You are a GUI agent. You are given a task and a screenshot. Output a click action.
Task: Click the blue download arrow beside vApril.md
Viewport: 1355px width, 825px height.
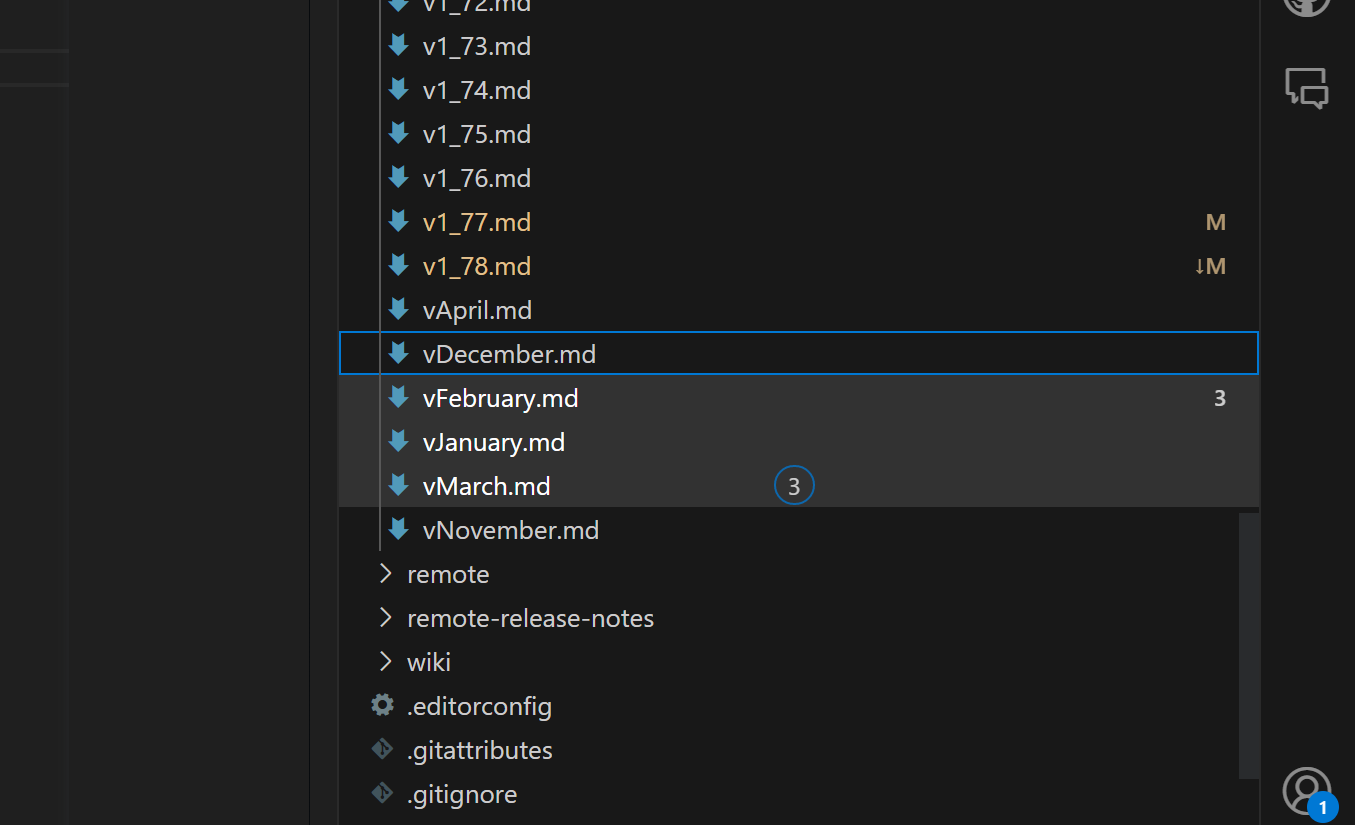(398, 310)
